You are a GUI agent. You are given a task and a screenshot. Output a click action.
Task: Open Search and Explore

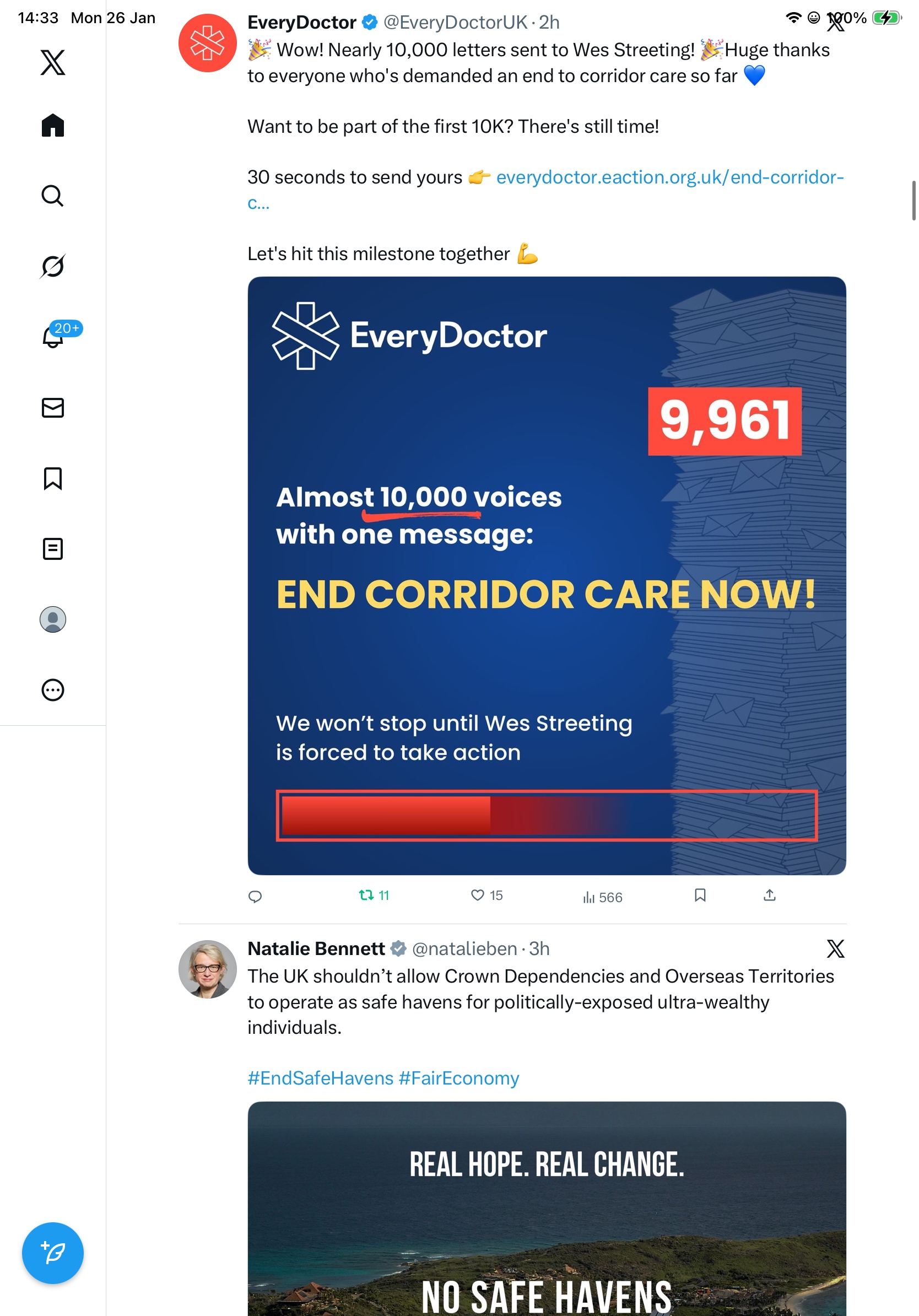pyautogui.click(x=53, y=196)
